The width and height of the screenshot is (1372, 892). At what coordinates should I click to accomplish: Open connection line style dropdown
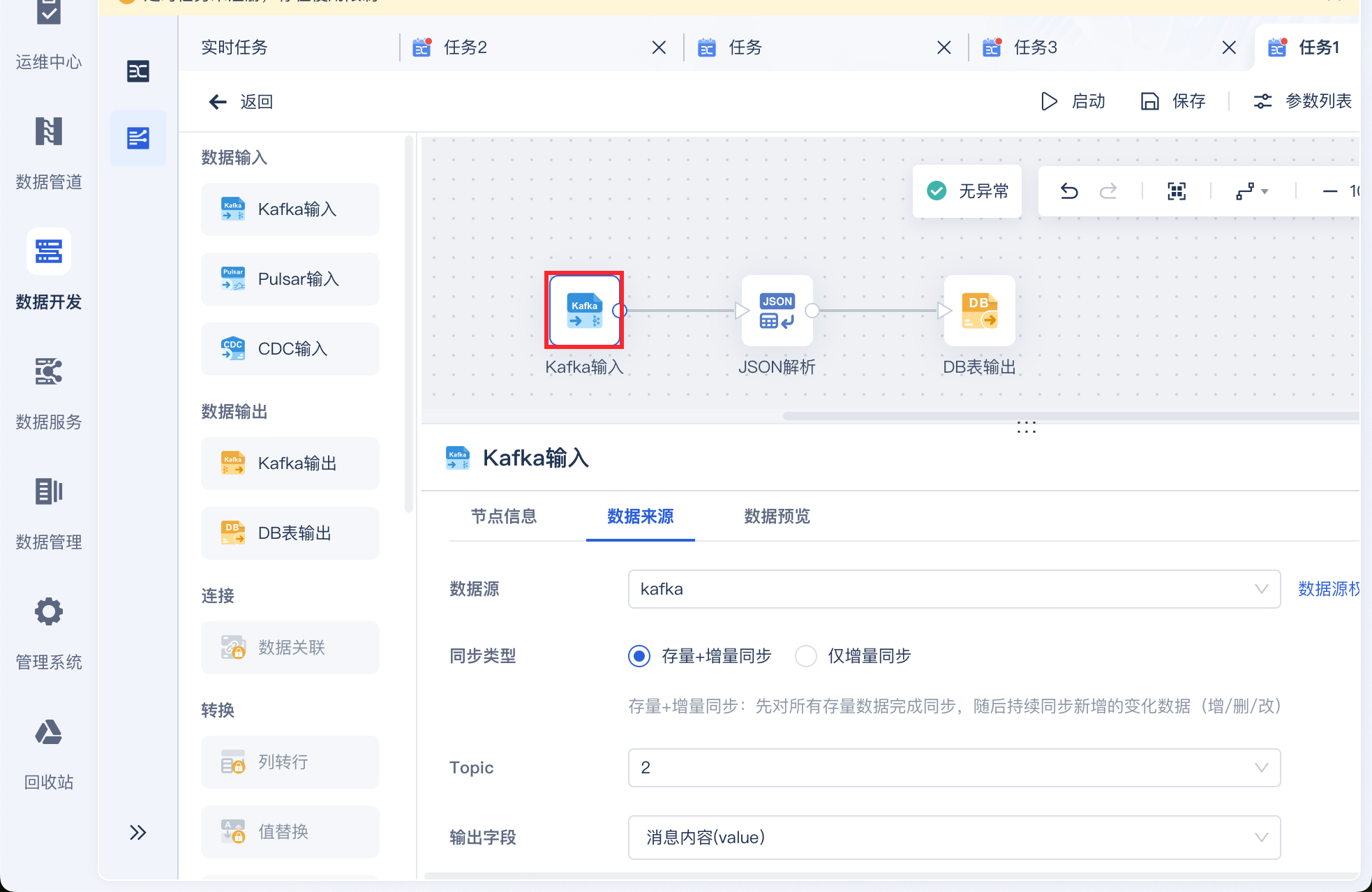[1252, 191]
